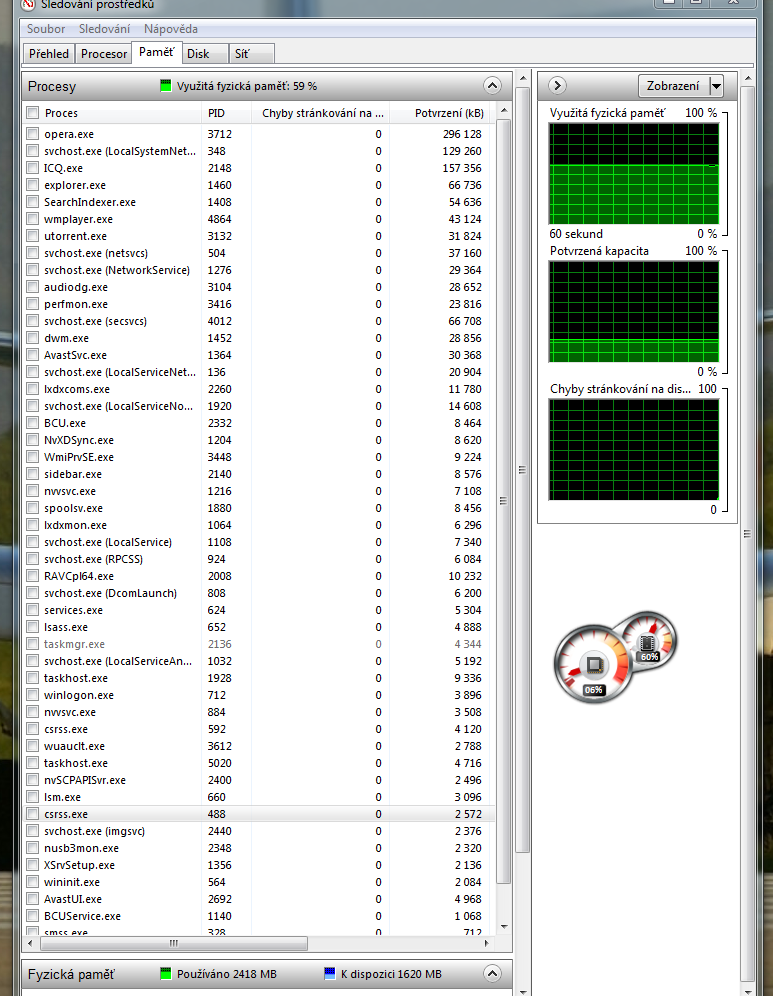Click the green Používáno legend swatch

[x=166, y=973]
